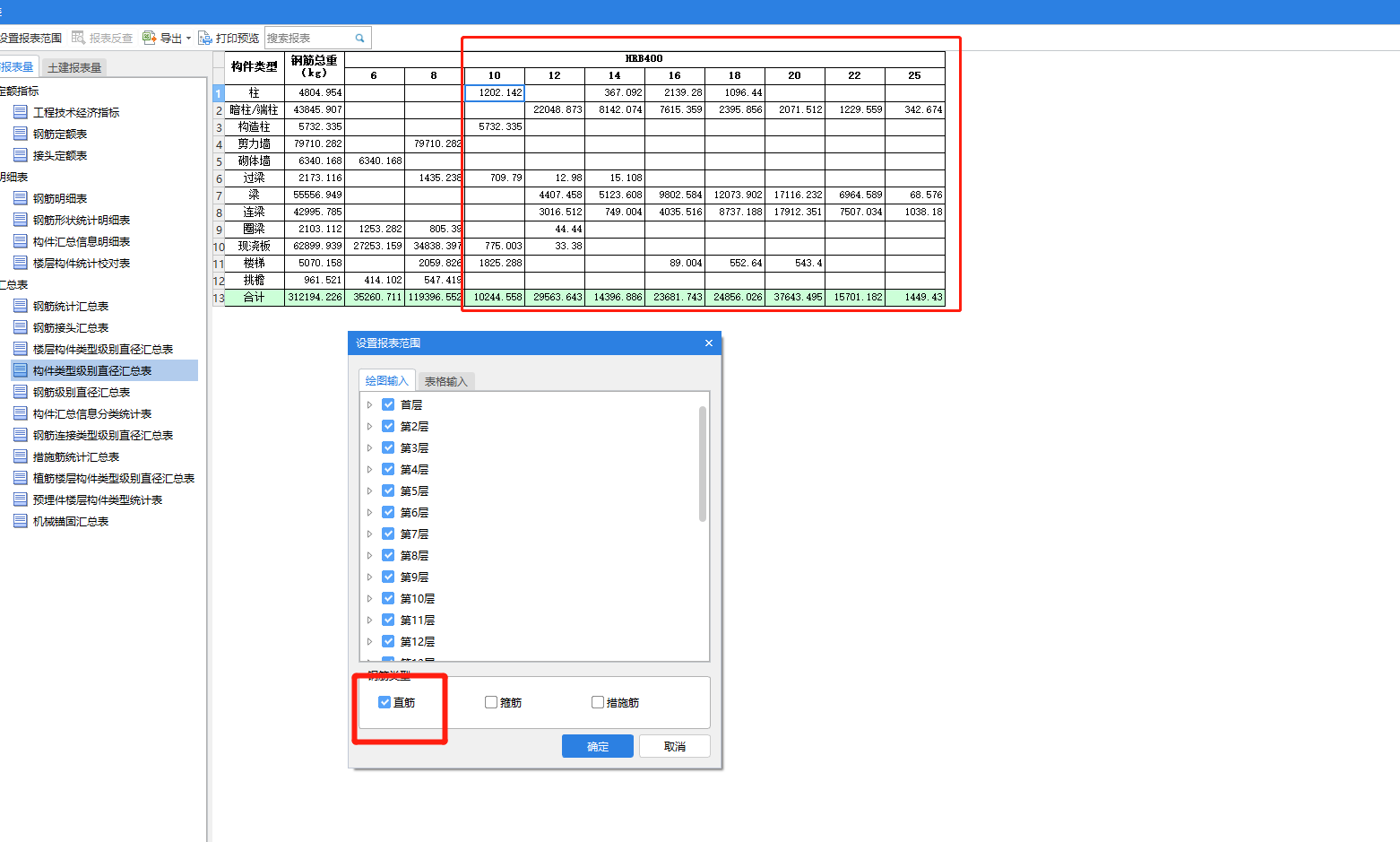Click the 合计 total row label
Viewport: 1400px width, 842px height.
(255, 297)
